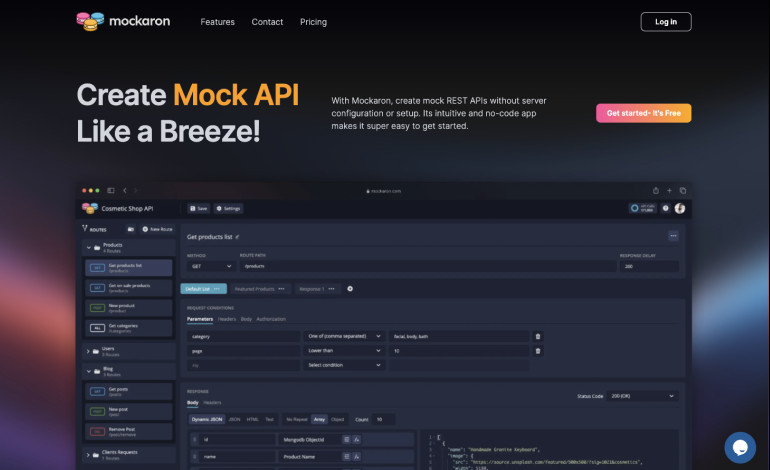Image resolution: width=770 pixels, height=470 pixels.
Task: Open the Features page
Action: (x=218, y=22)
